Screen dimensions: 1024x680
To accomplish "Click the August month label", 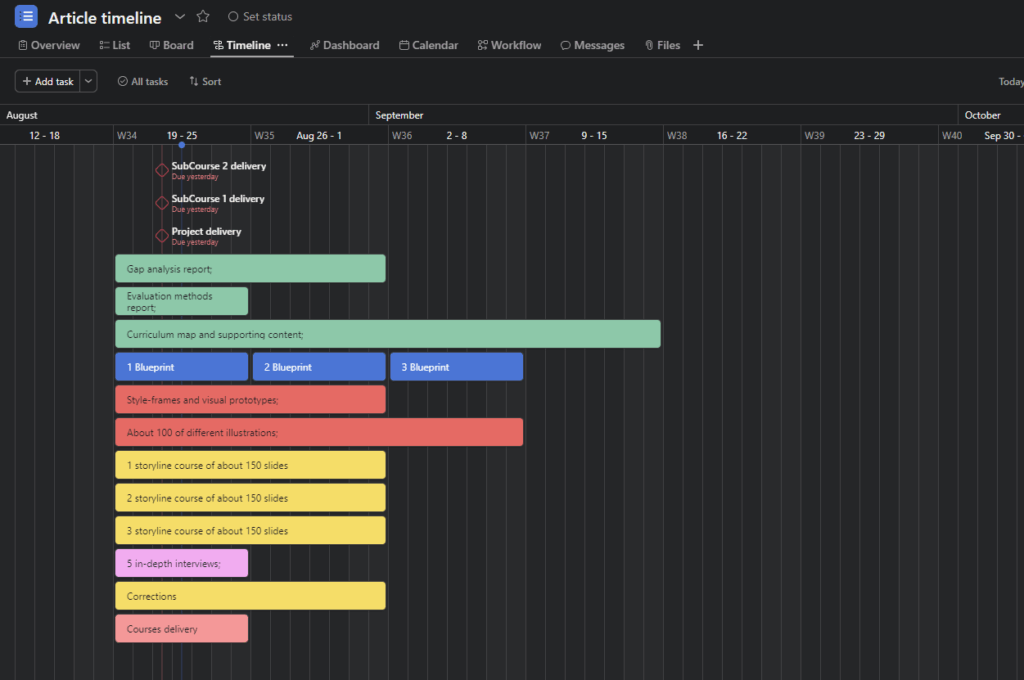I will pos(22,115).
